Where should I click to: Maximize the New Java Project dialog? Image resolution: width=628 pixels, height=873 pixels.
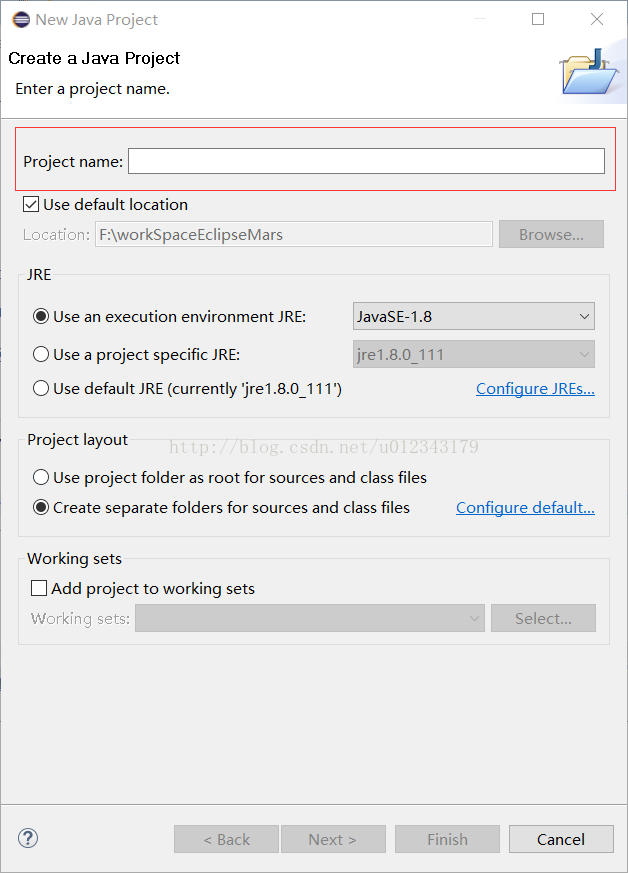click(x=538, y=19)
